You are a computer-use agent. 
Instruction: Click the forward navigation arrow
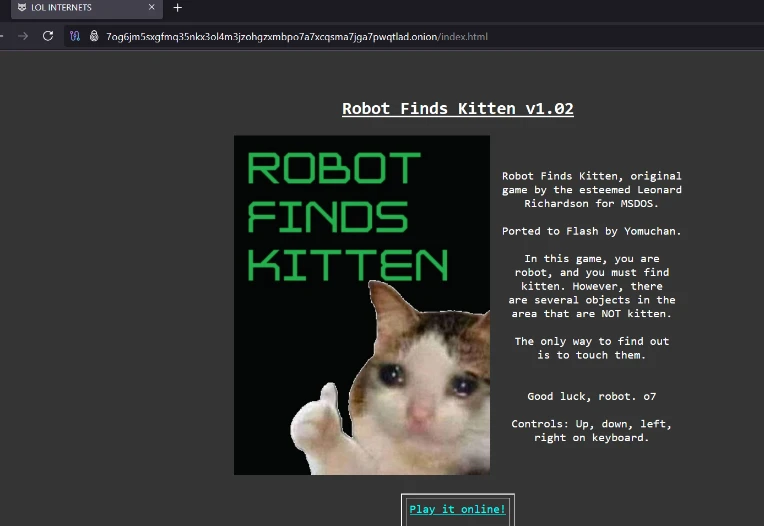click(x=23, y=36)
